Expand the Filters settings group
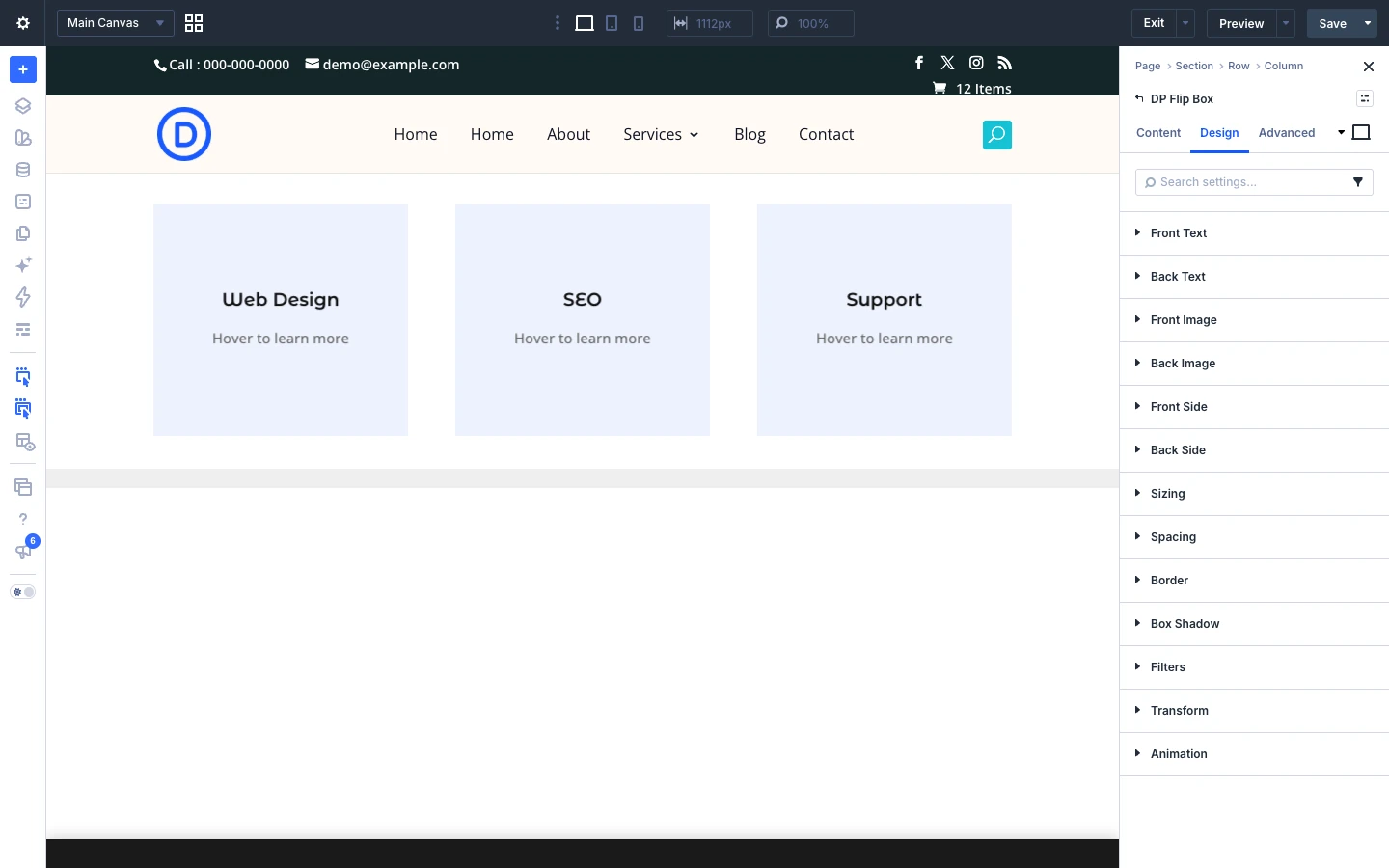Image resolution: width=1389 pixels, height=868 pixels. (1254, 667)
